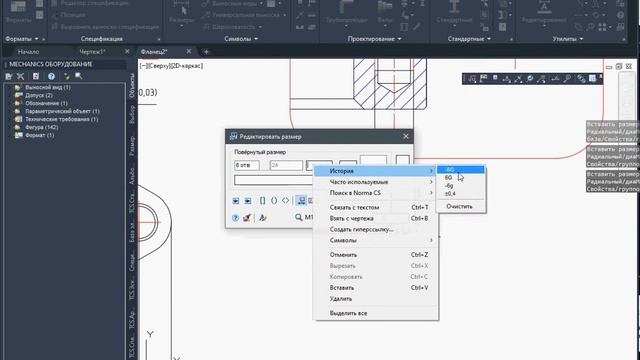The width and height of the screenshot is (640, 360).
Task: Click the long text field under the dimension
Action: click(273, 180)
